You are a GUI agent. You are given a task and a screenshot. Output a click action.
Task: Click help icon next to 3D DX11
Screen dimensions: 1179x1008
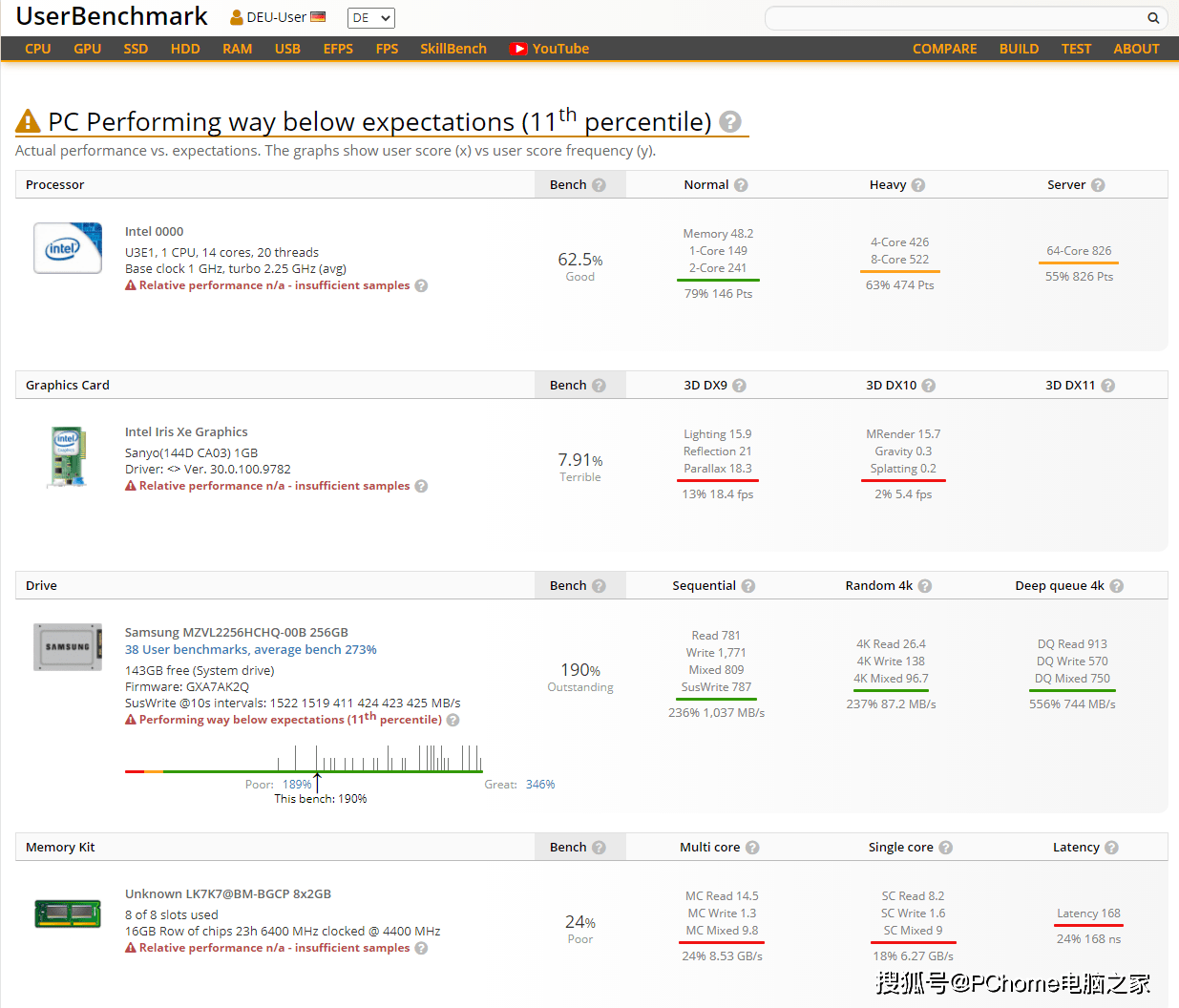coord(1107,386)
